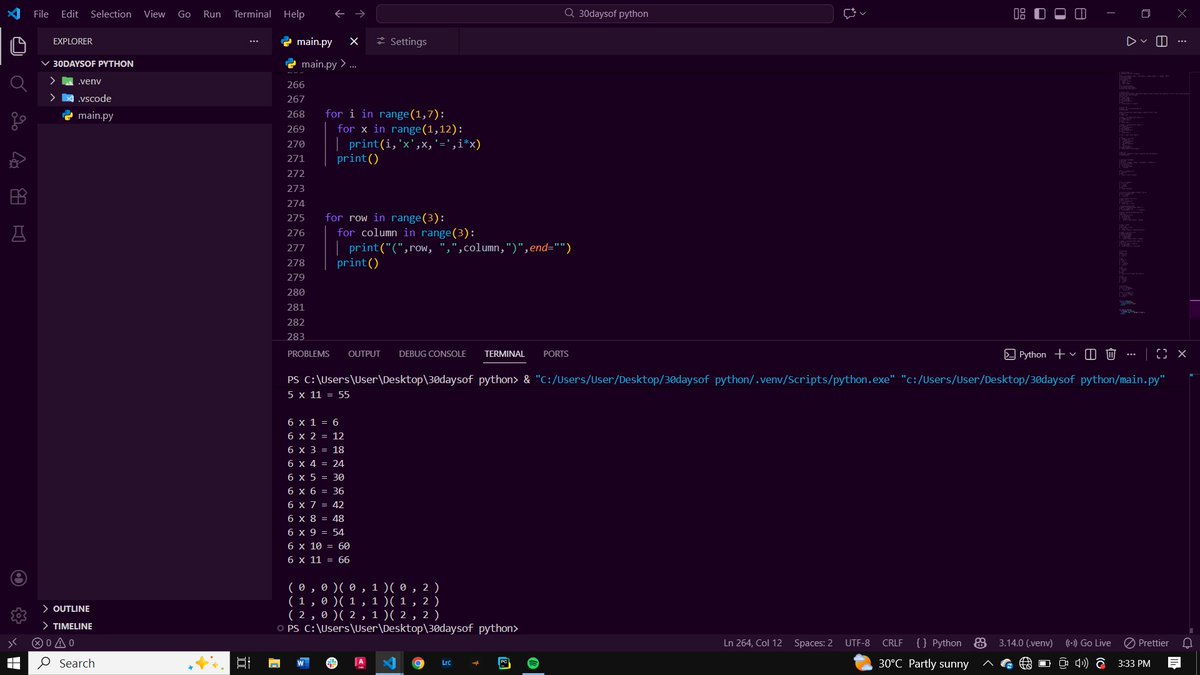Click the Run Python File play icon

(1131, 41)
